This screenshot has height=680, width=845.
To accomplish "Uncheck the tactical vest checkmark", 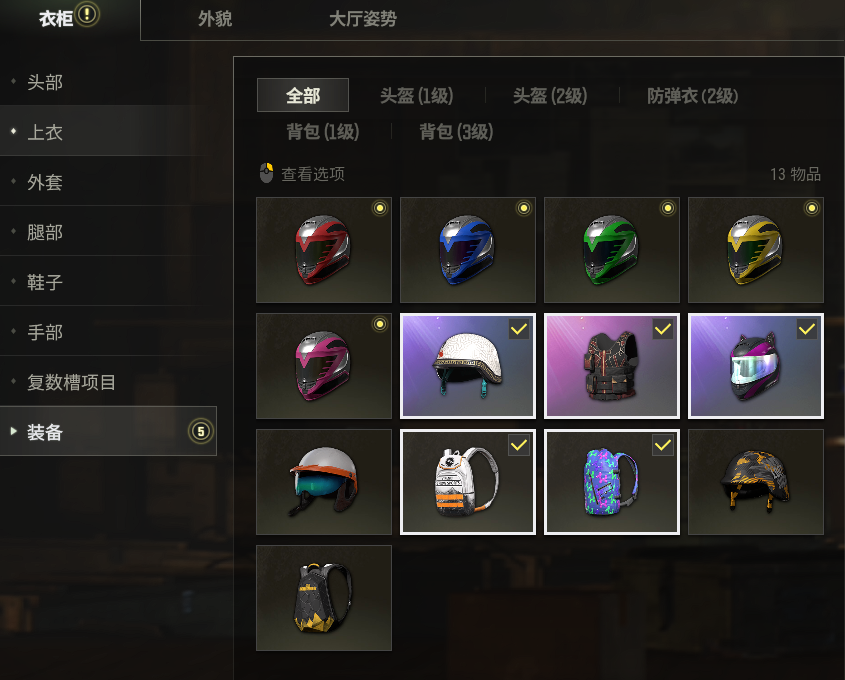I will [x=662, y=329].
